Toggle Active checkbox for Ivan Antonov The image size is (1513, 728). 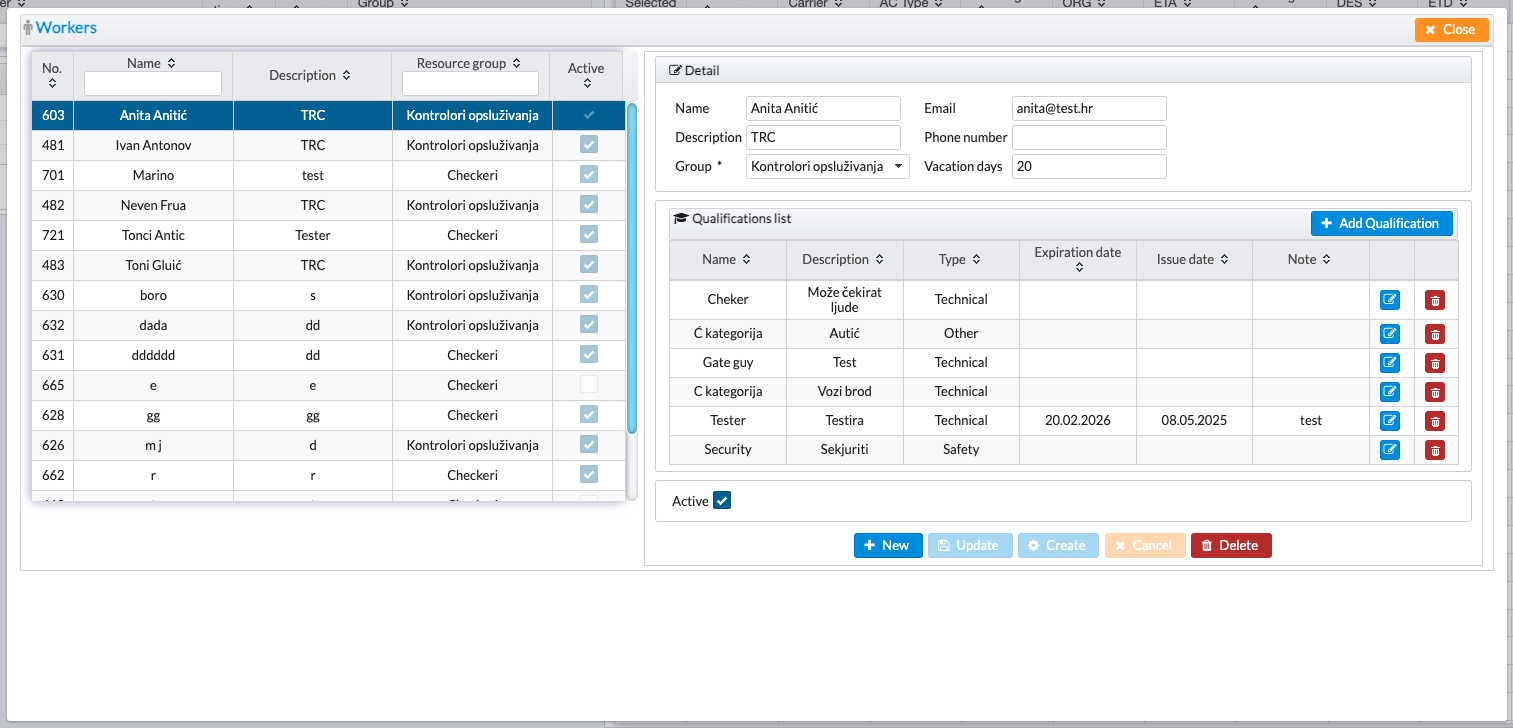click(588, 145)
